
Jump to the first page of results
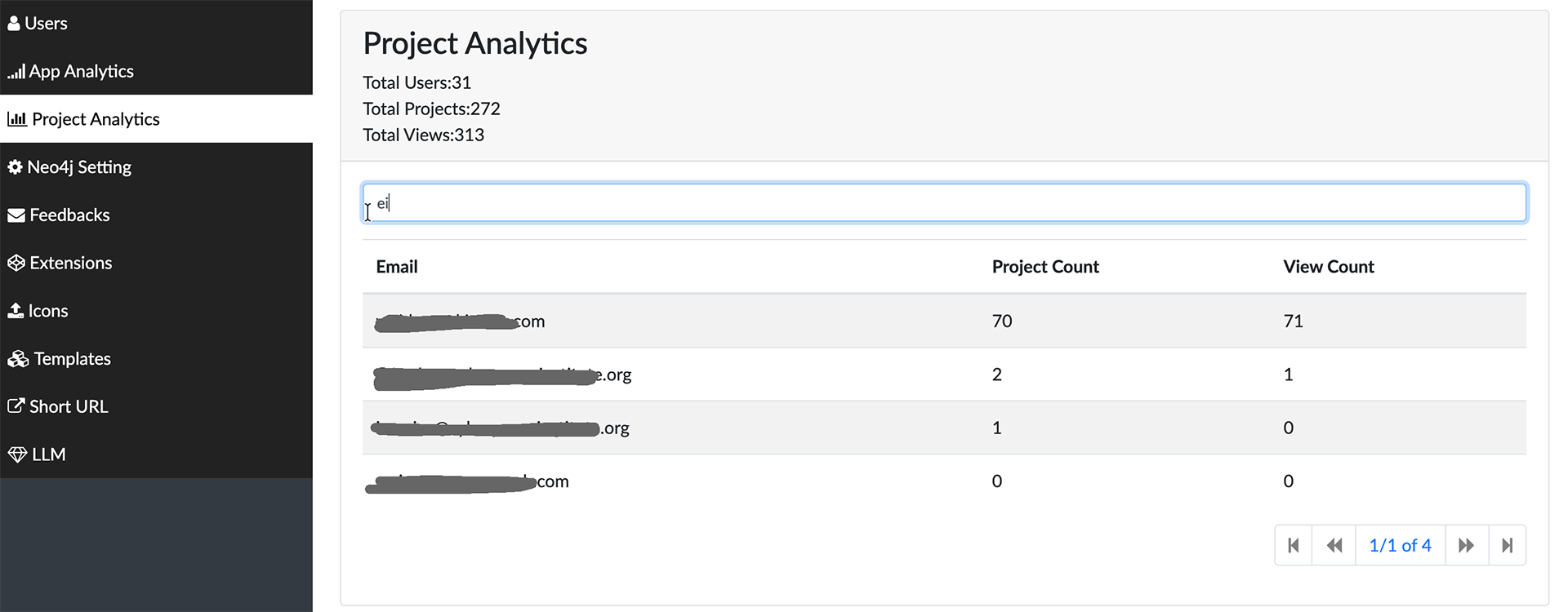1293,544
